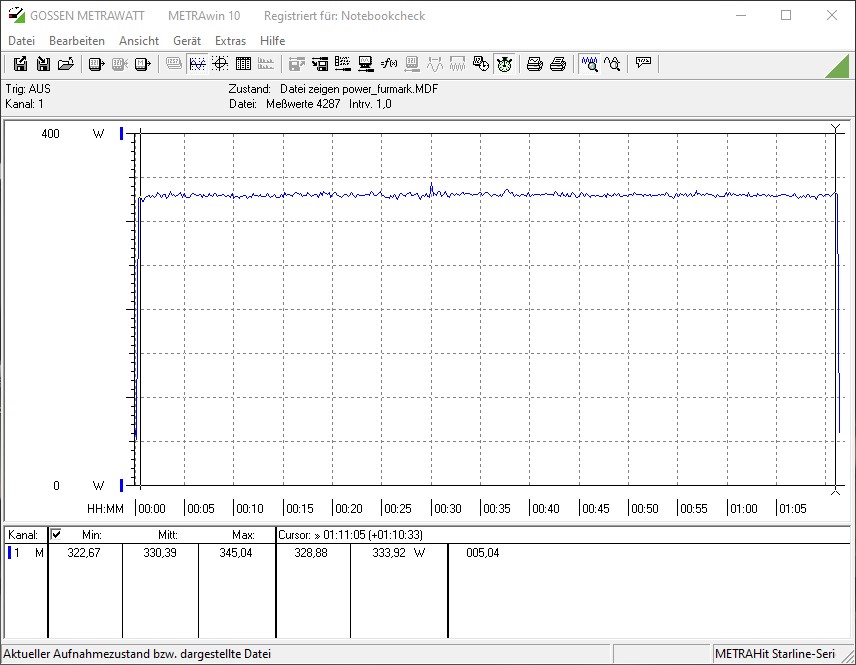Screen dimensions: 856x665
Task: Select the Y-t waveform chart view icon
Action: [197, 64]
